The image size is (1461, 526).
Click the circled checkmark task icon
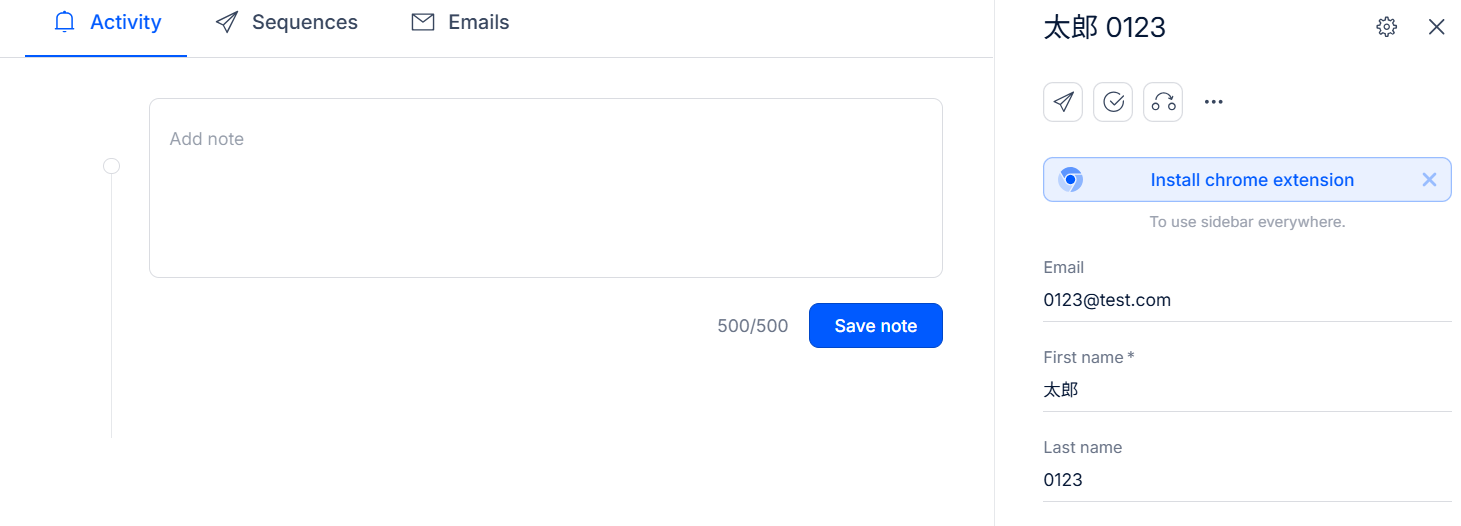coord(1113,102)
